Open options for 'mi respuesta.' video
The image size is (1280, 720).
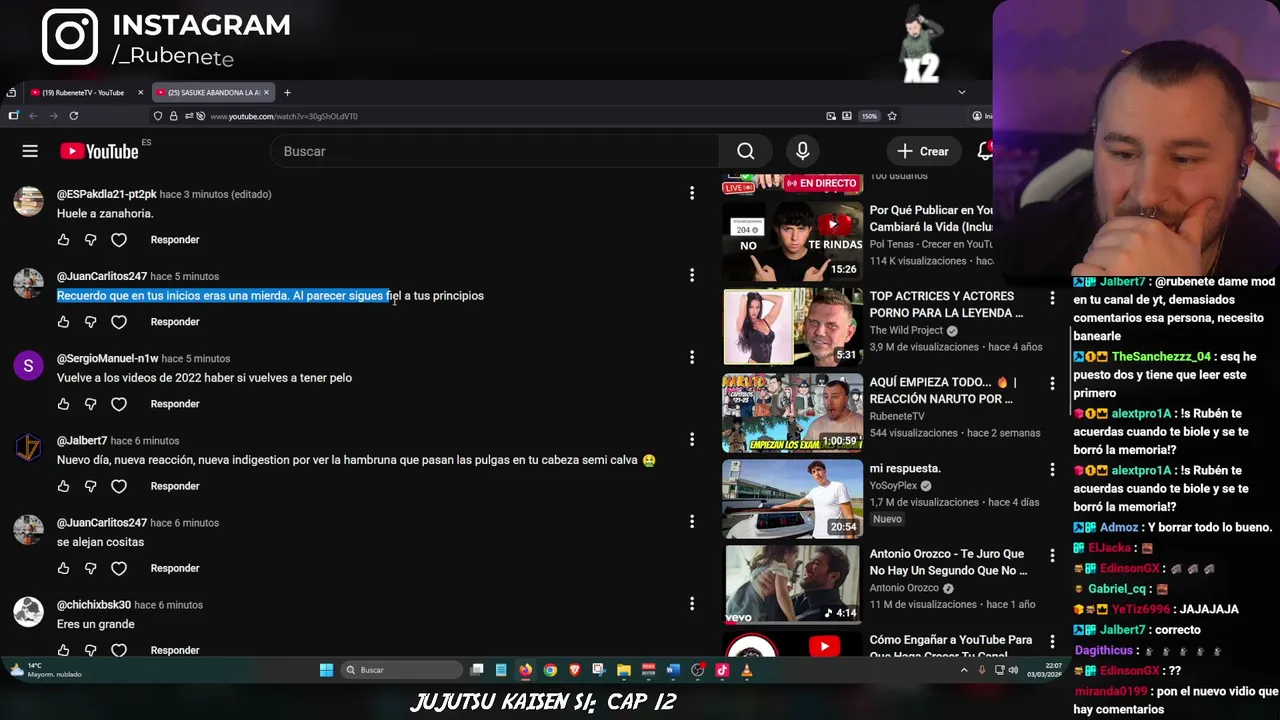(1052, 470)
